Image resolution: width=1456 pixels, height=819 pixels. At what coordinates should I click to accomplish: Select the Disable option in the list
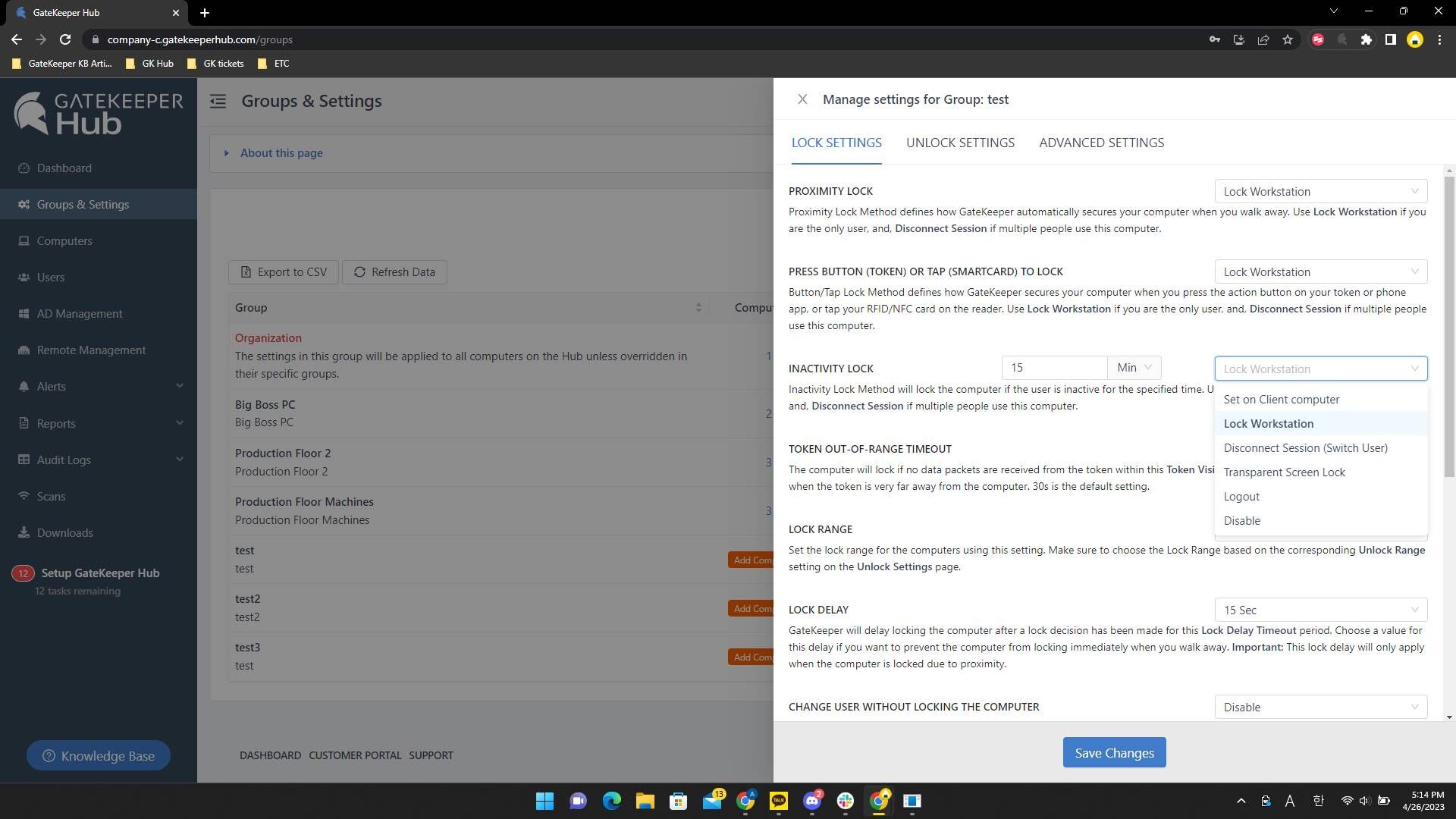(1320, 521)
